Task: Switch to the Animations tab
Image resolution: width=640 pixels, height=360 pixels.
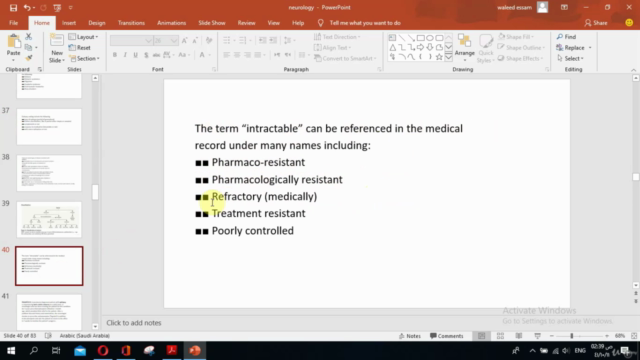Action: (x=171, y=23)
